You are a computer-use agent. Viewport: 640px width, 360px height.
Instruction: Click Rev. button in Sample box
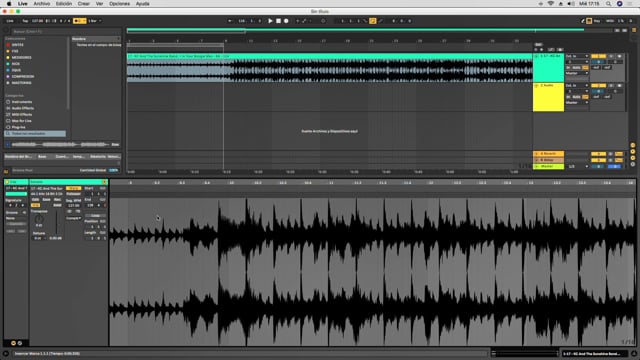[x=58, y=200]
